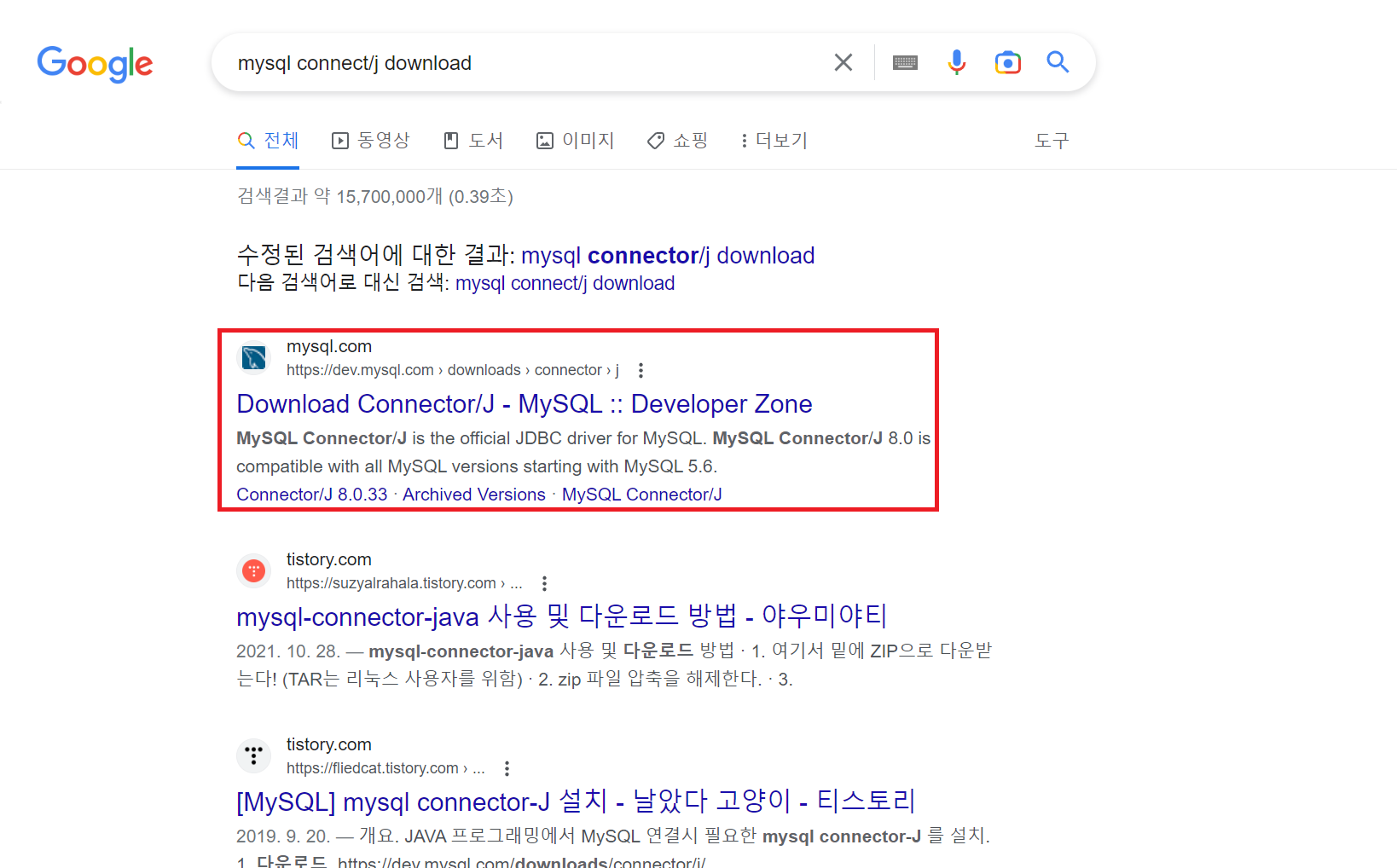Viewport: 1397px width, 868px height.
Task: Open the Connector/J 8.0.33 sitelink
Action: (312, 495)
